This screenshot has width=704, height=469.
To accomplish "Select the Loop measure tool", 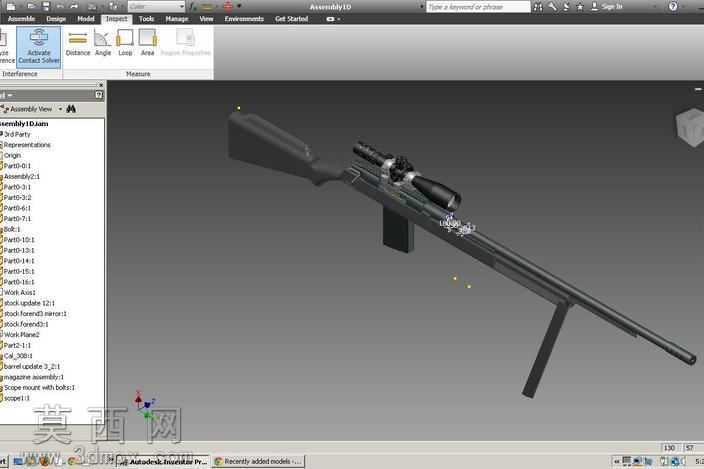I will click(125, 43).
